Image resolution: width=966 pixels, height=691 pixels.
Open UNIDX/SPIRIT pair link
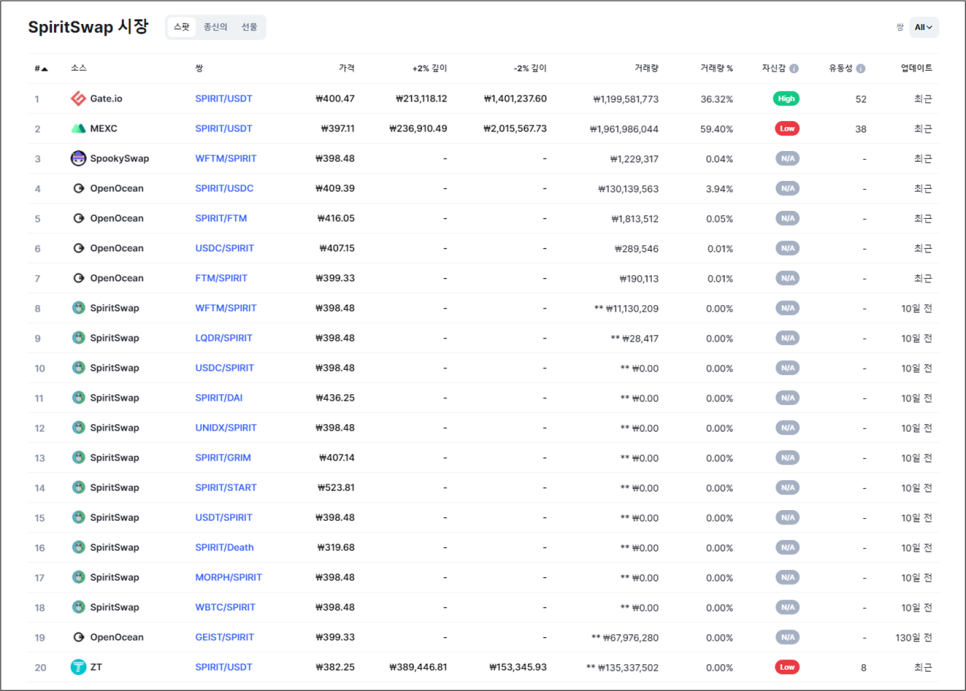(225, 427)
